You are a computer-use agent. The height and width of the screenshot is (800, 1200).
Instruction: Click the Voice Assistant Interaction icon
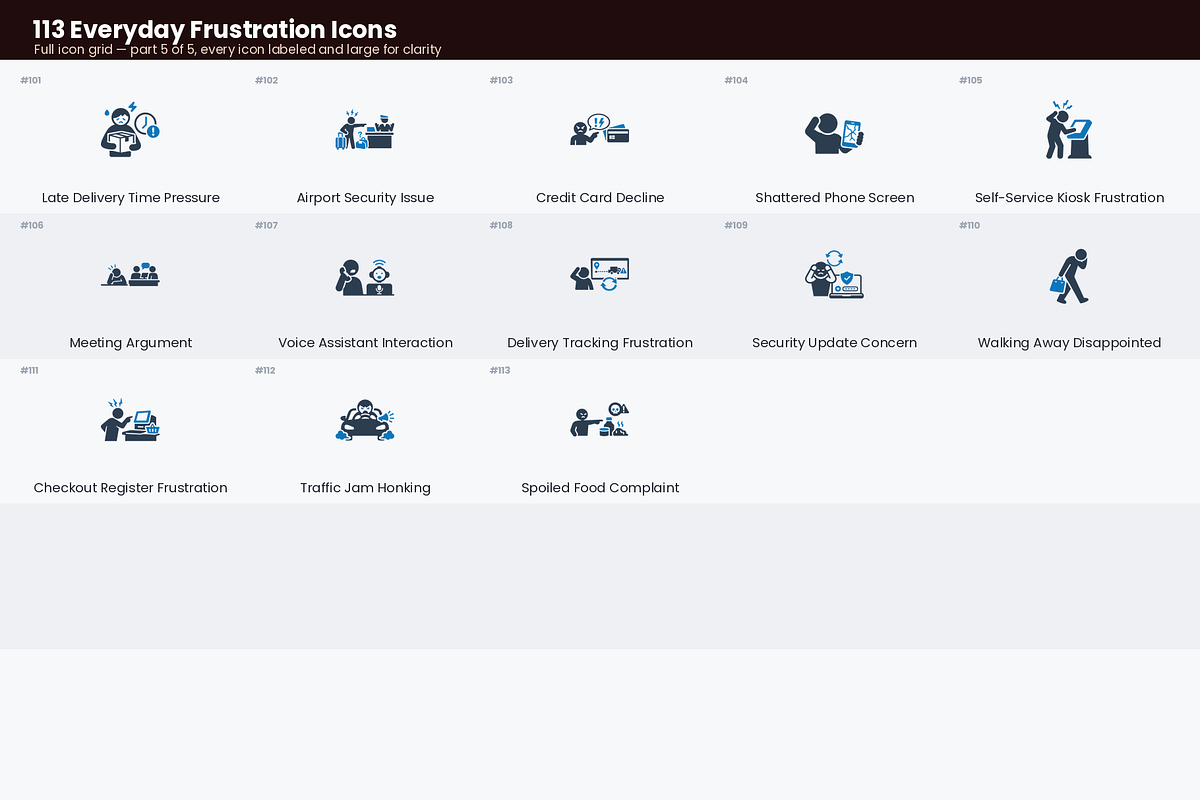coord(365,276)
